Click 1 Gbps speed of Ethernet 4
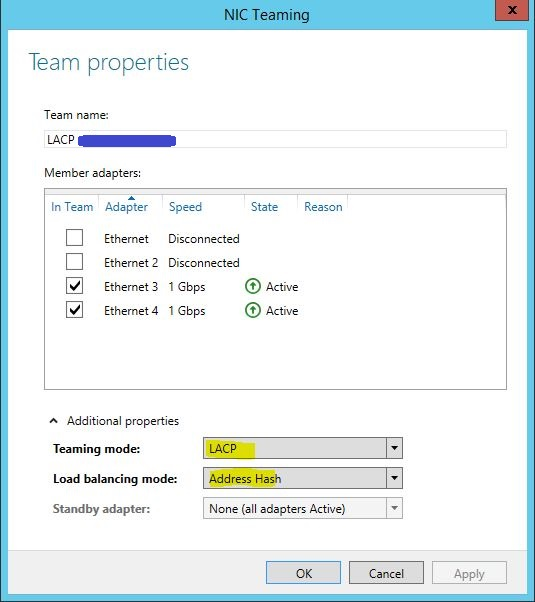Screen dimensions: 535x602 coord(187,311)
